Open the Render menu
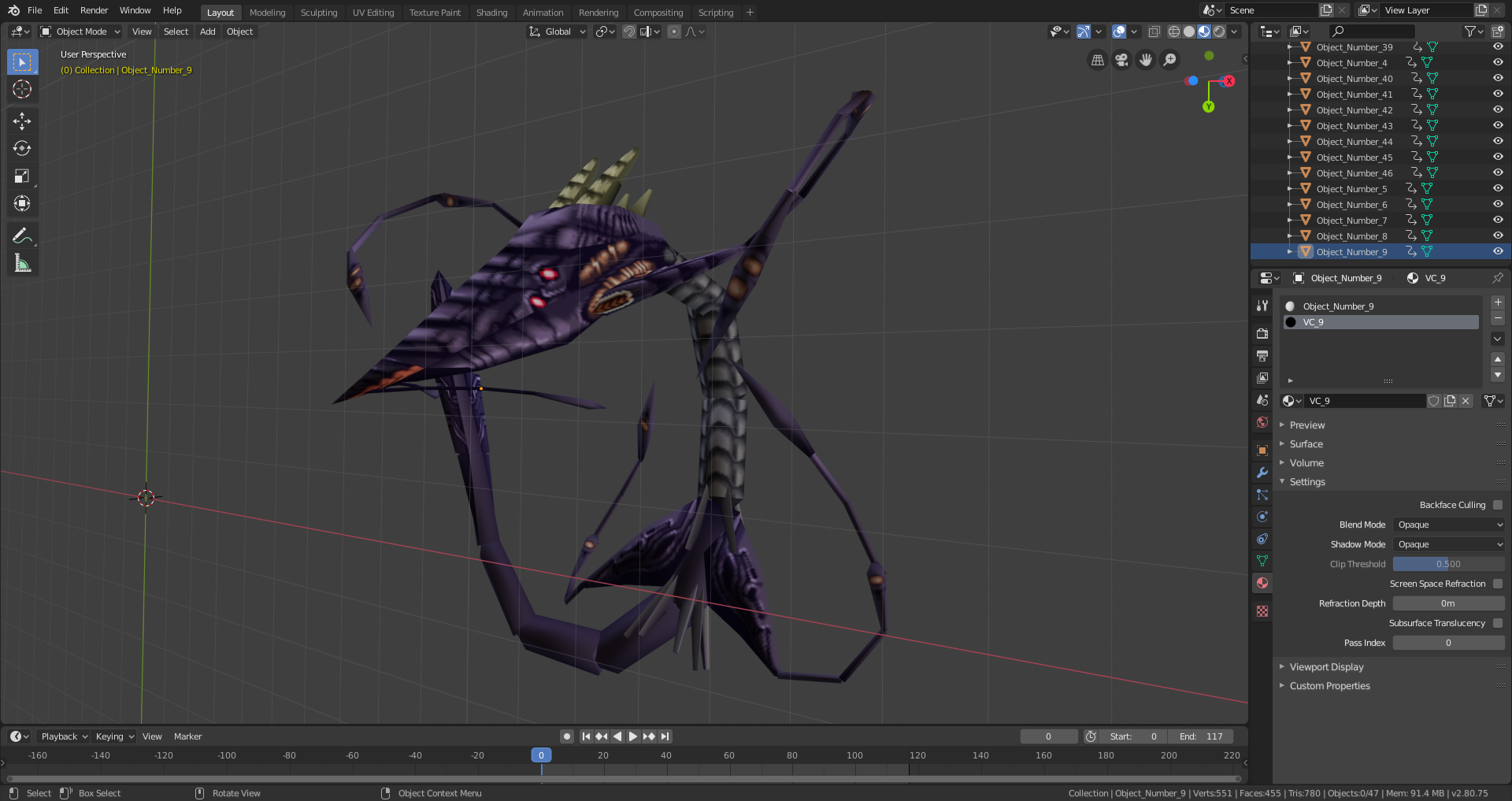Image resolution: width=1512 pixels, height=801 pixels. click(x=94, y=10)
